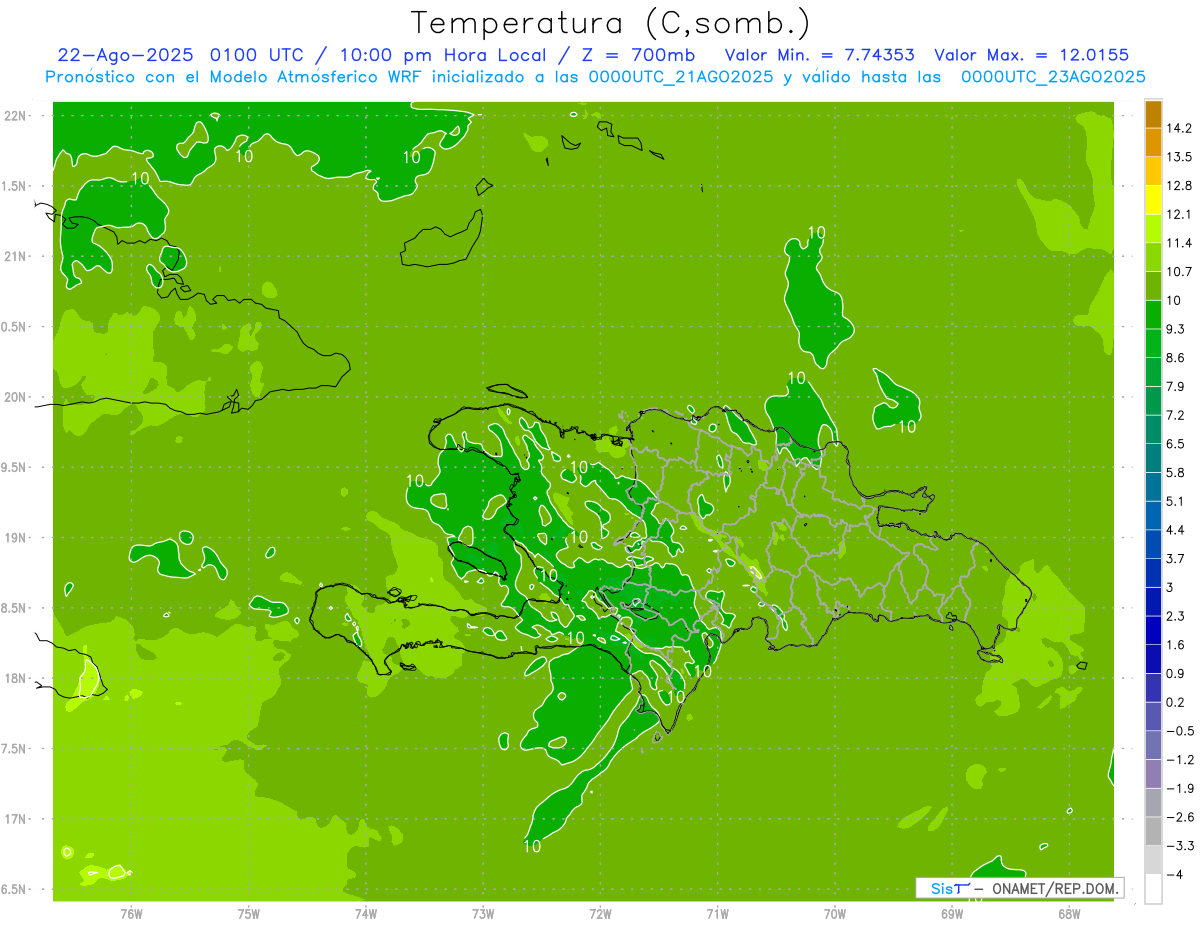
Task: Click the longitude label "75W"
Action: pyautogui.click(x=248, y=914)
